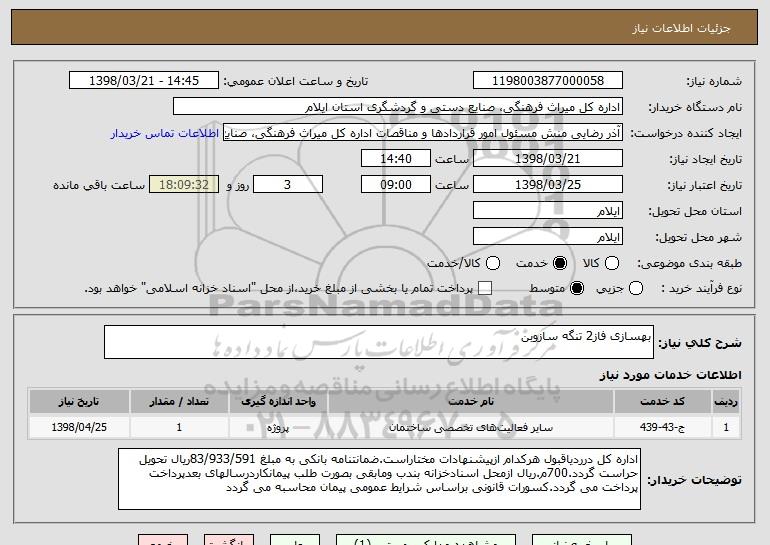Click the remaining time countdown 18:09:32
The width and height of the screenshot is (770, 545).
point(184,185)
